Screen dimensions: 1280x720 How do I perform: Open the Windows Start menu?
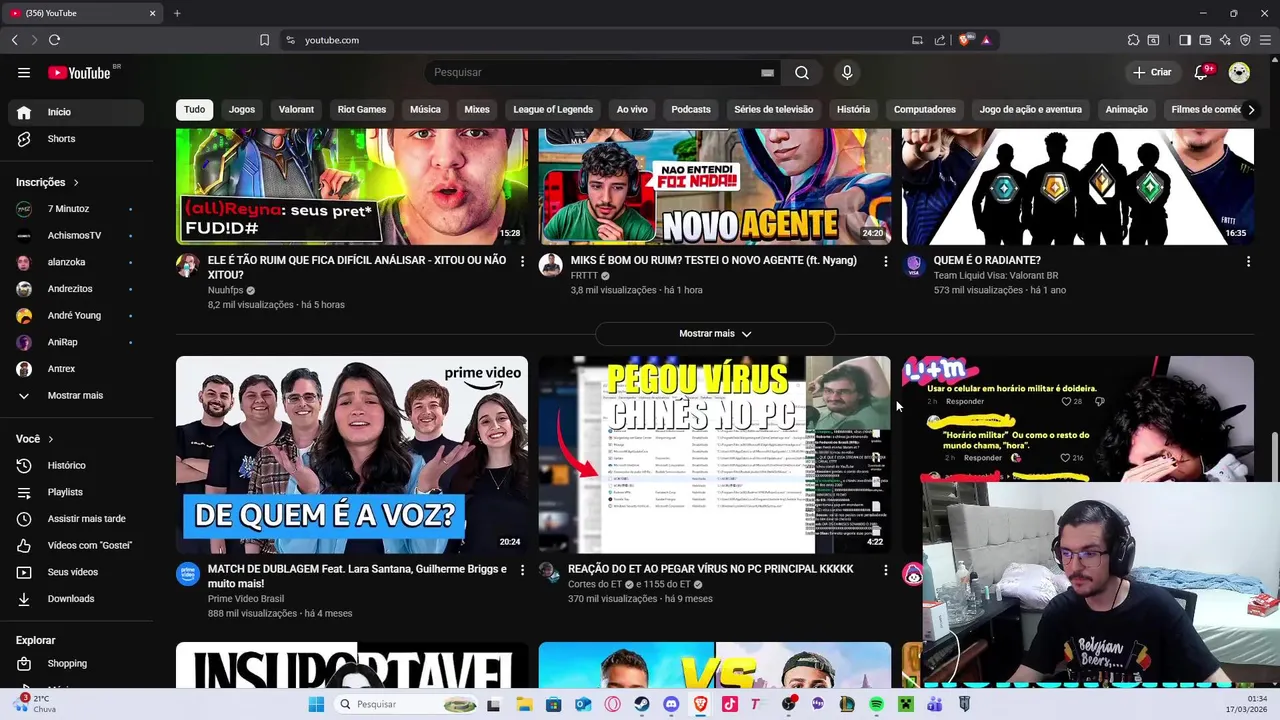[x=316, y=704]
